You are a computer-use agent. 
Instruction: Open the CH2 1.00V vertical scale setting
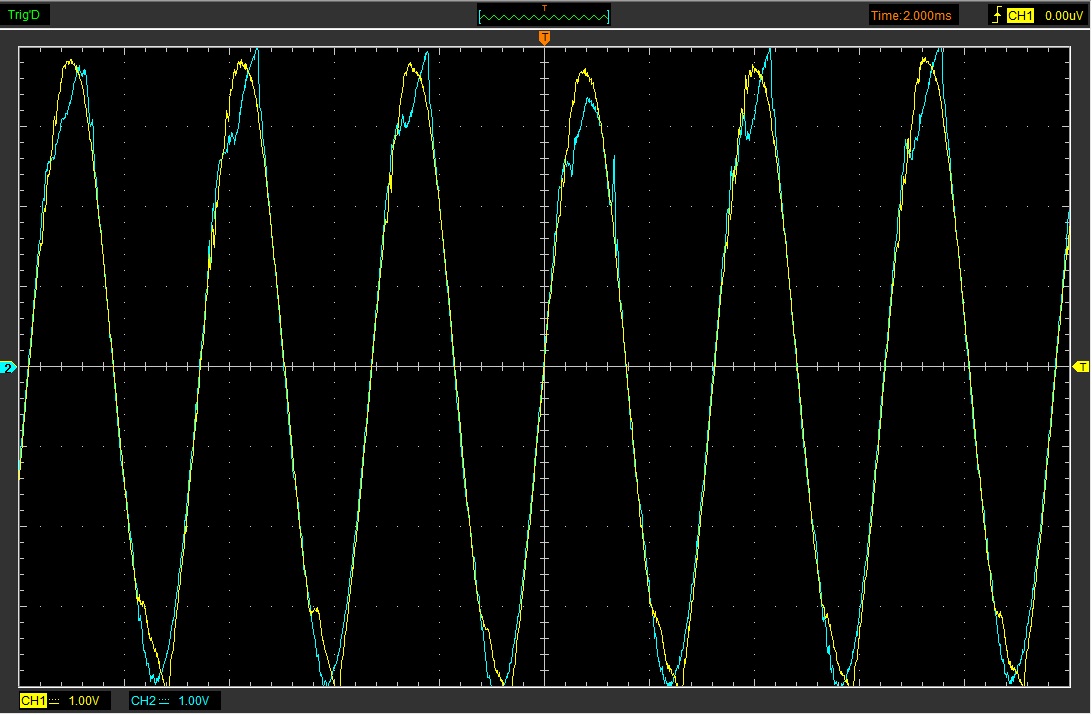click(x=194, y=701)
